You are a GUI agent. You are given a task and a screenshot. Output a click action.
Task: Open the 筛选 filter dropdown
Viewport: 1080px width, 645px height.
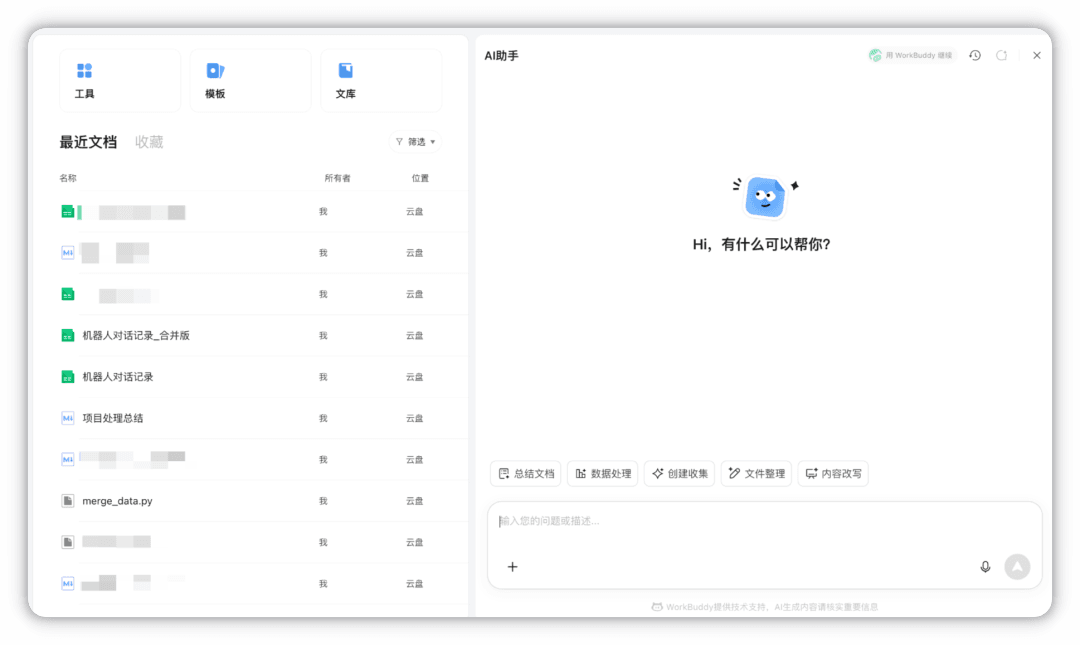(x=415, y=142)
